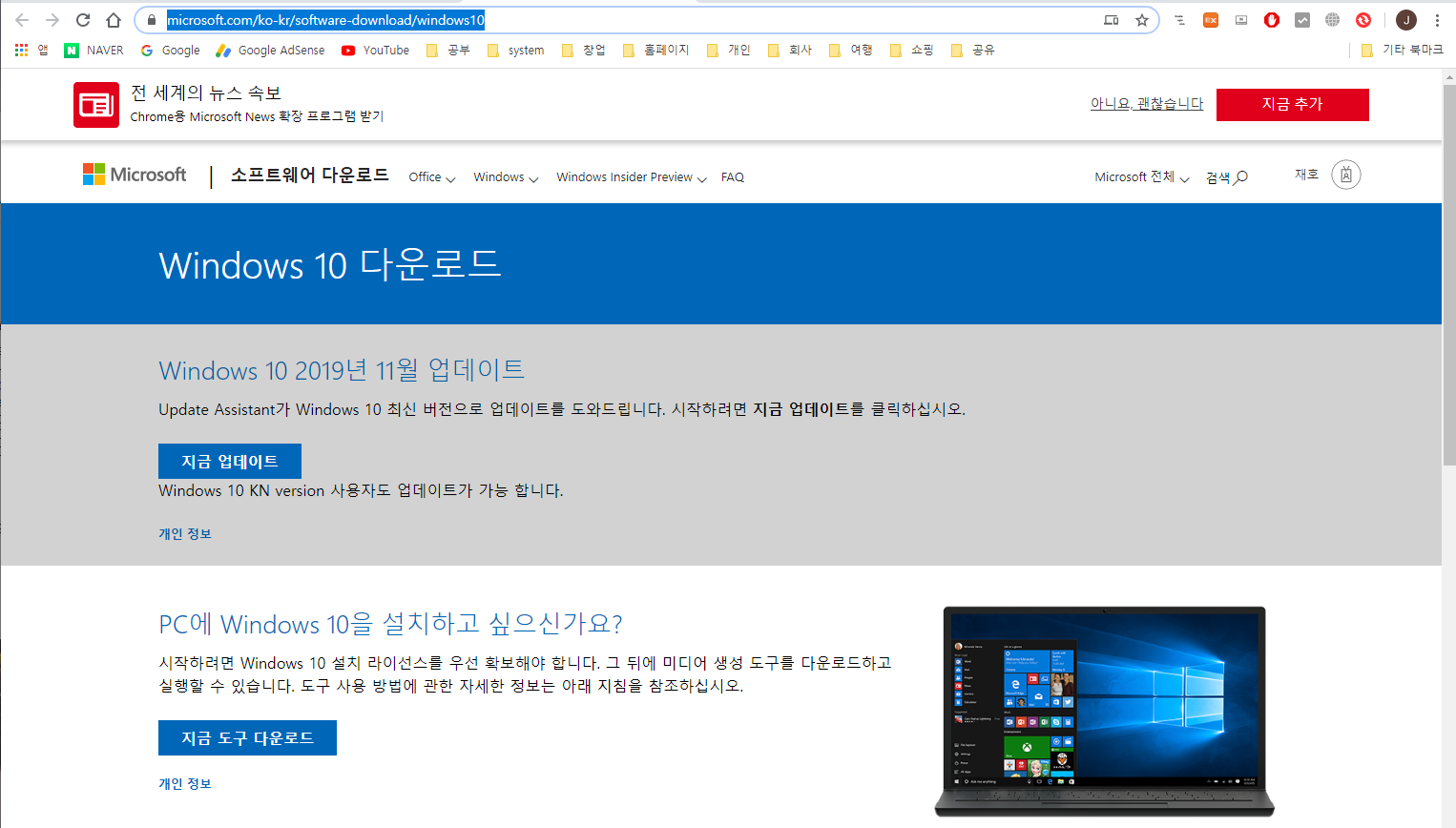Click the 재호 account name

point(1306,175)
